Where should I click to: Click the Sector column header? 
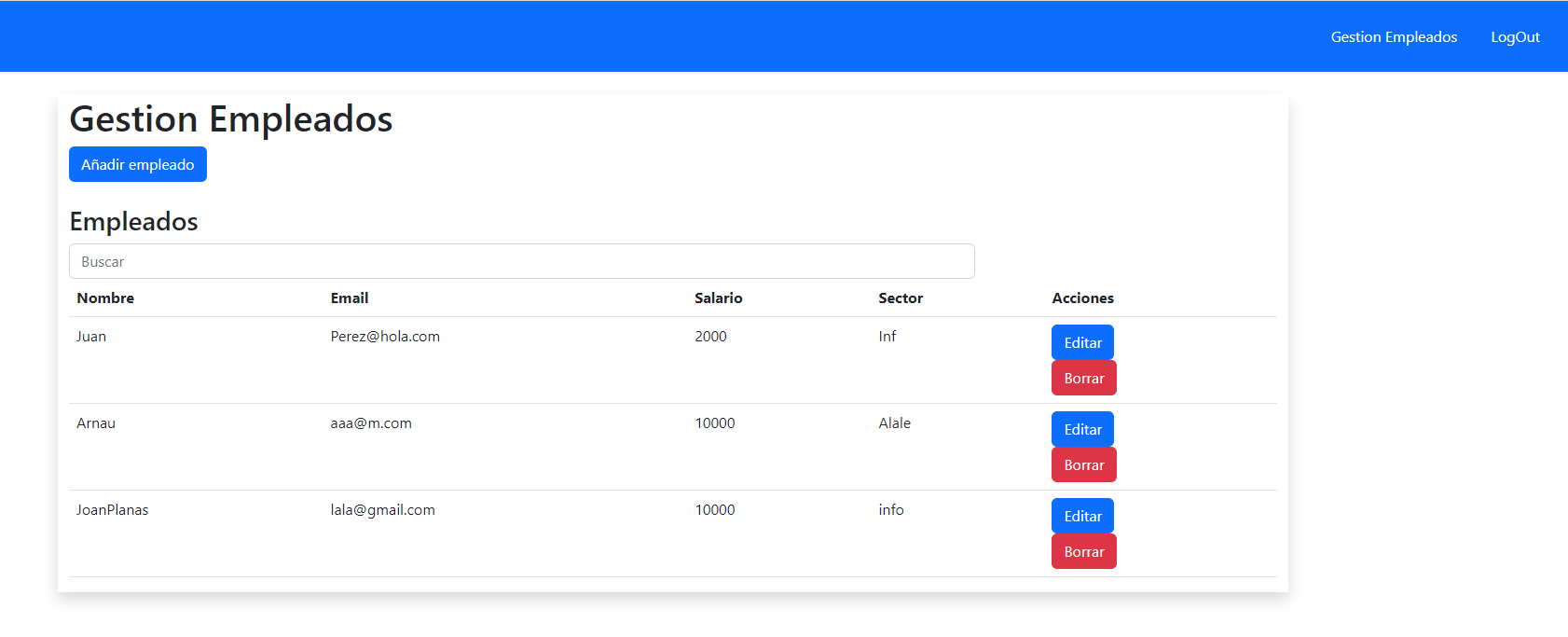(x=901, y=298)
